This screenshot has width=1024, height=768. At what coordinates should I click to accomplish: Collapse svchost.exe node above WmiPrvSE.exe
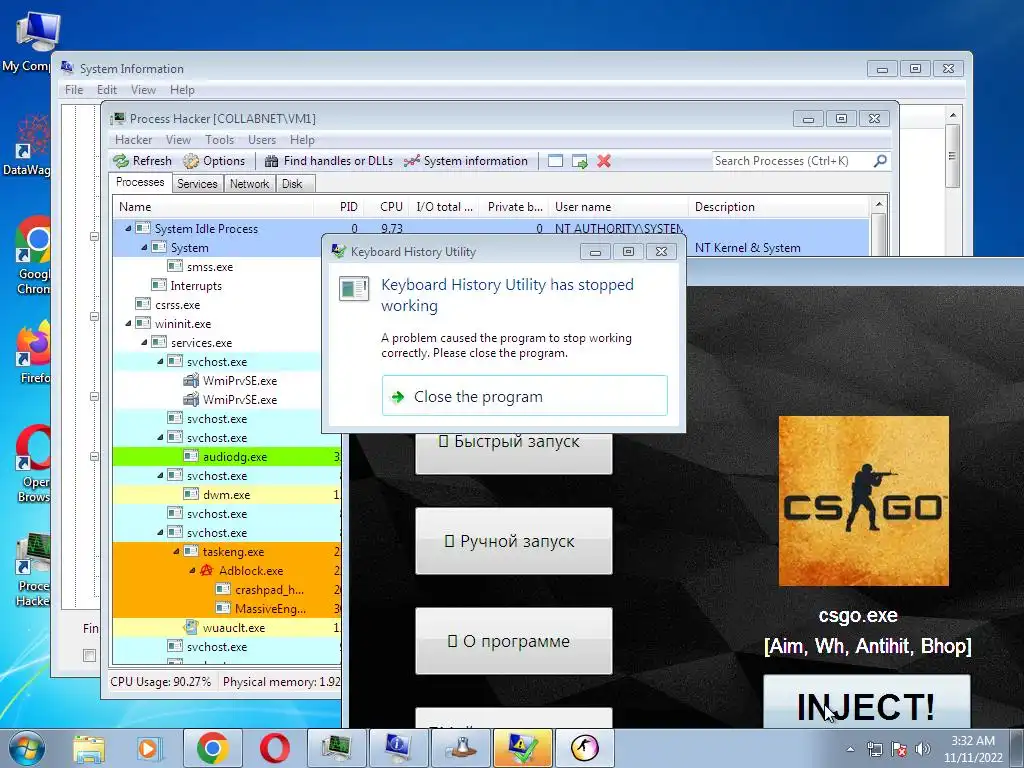pyautogui.click(x=160, y=361)
